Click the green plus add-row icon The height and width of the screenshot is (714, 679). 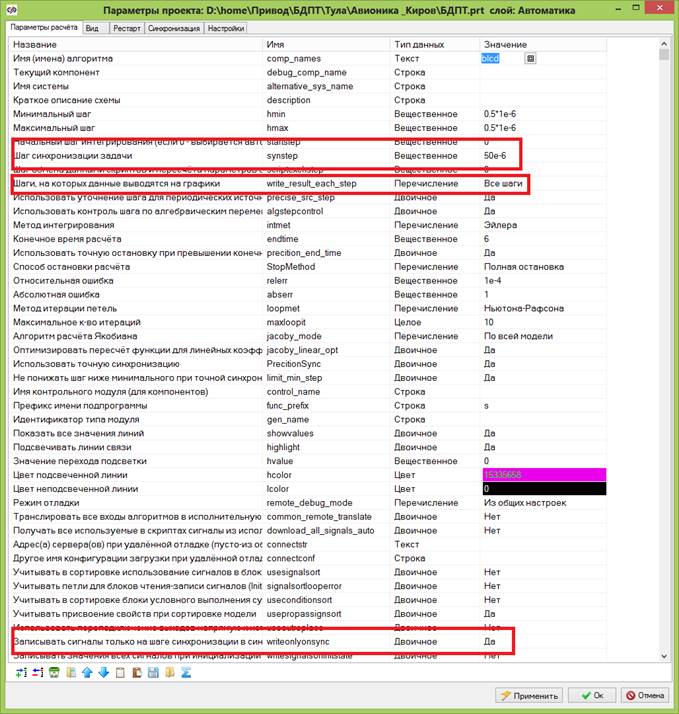pyautogui.click(x=20, y=673)
